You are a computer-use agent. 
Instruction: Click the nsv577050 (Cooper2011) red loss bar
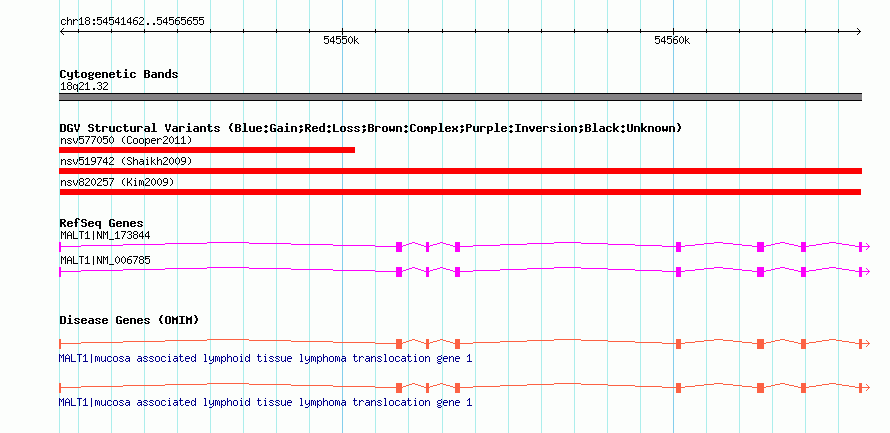[207, 150]
